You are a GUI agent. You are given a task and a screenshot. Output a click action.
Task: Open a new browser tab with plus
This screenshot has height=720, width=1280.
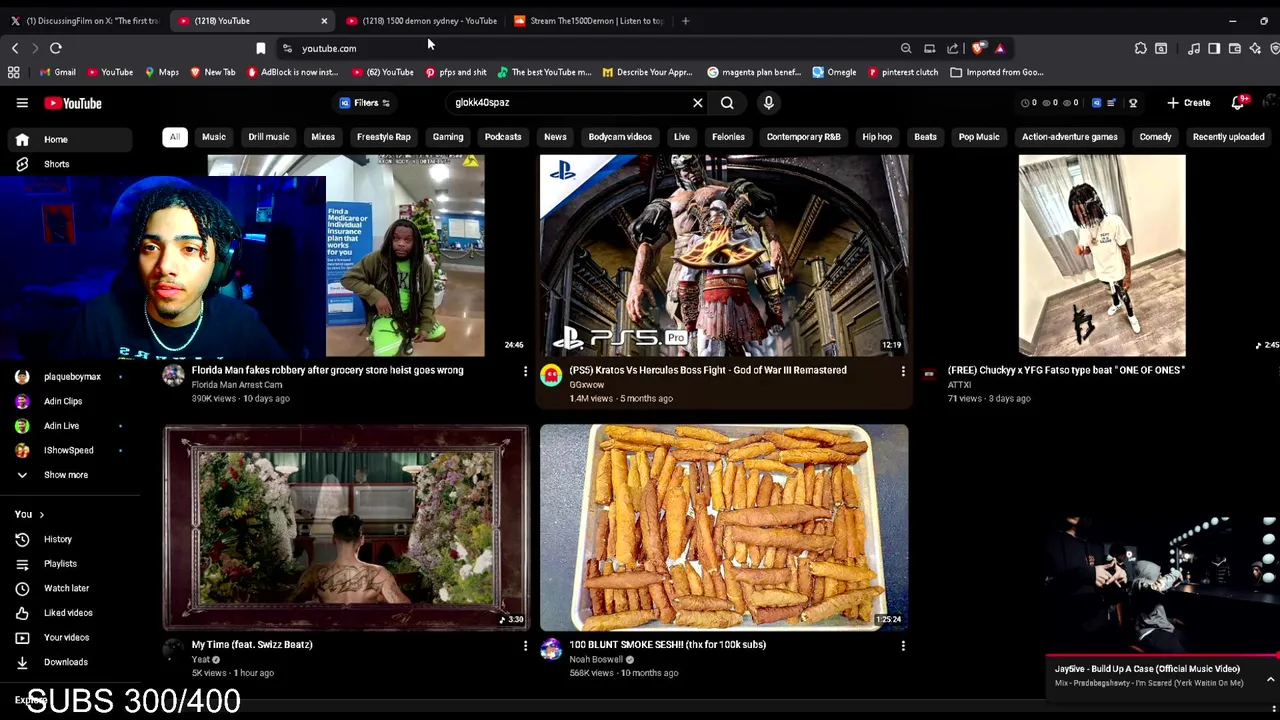(685, 20)
